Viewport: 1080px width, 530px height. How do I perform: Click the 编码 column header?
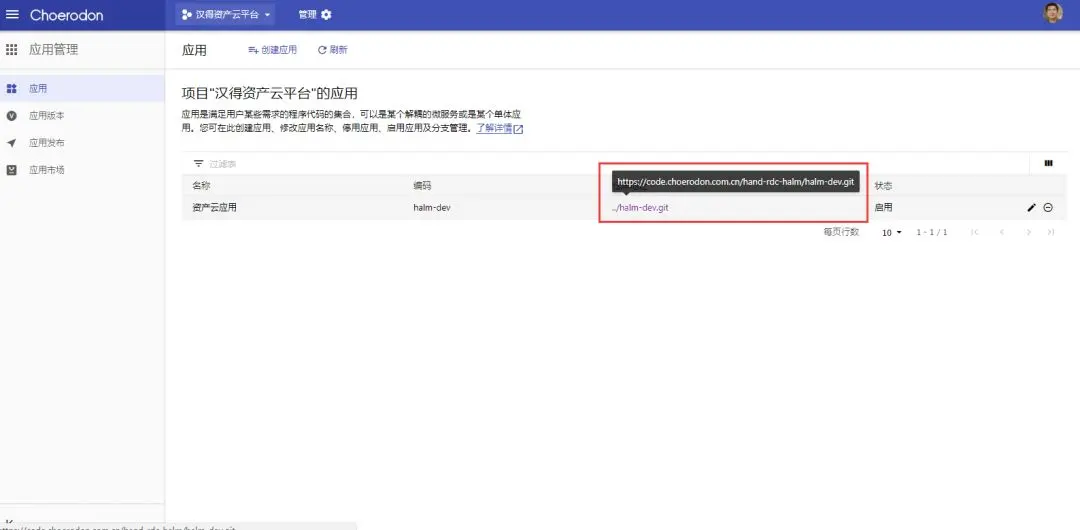[422, 186]
